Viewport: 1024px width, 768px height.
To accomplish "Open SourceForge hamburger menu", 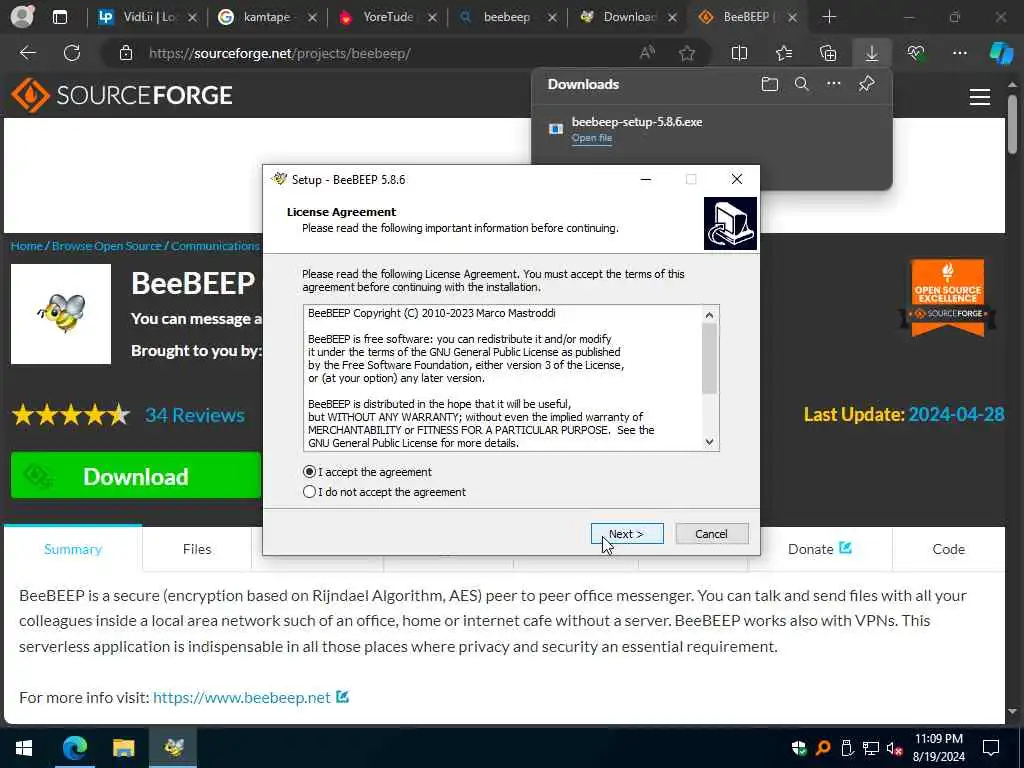I will coord(980,97).
